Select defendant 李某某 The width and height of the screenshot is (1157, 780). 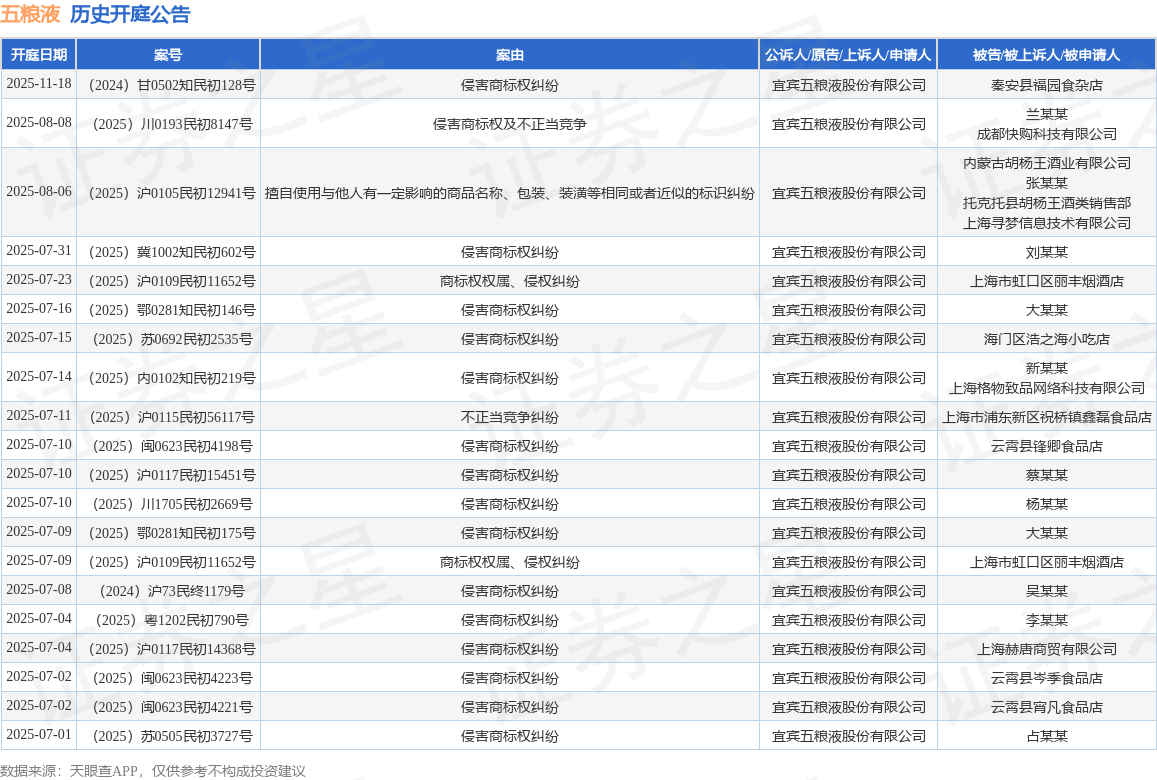pos(1046,620)
